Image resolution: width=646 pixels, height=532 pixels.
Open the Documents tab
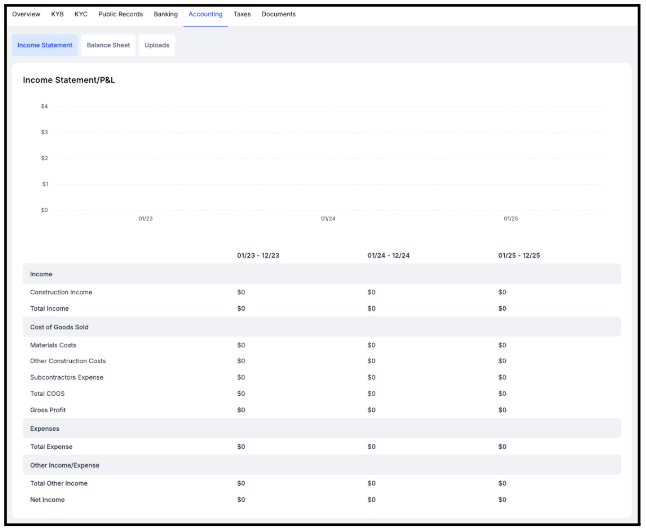pyautogui.click(x=279, y=14)
